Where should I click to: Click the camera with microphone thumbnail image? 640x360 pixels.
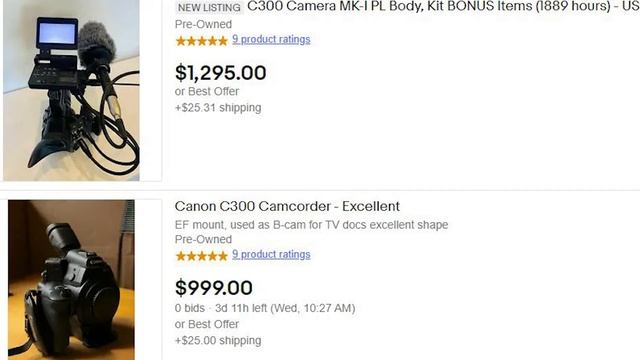(x=71, y=90)
